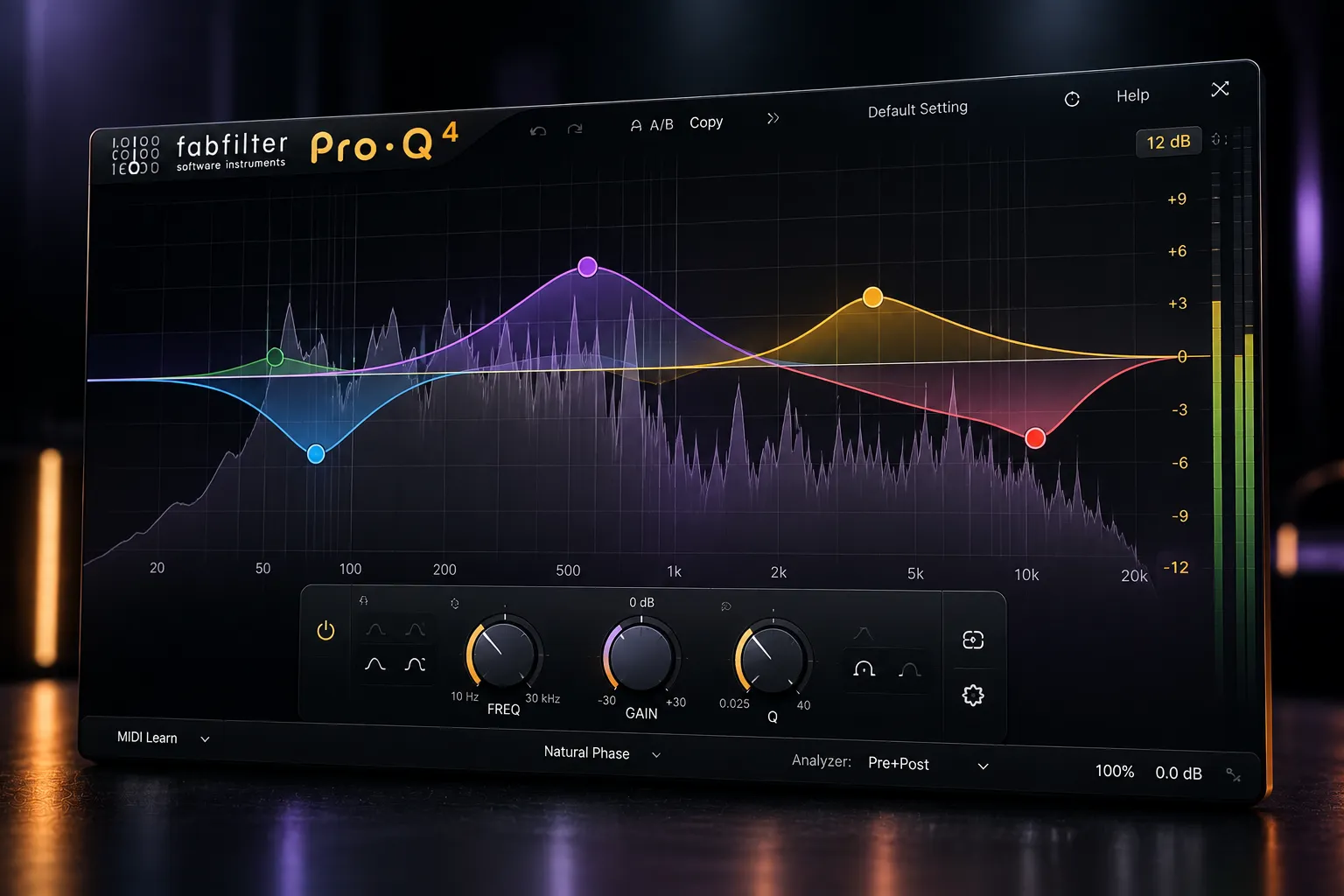The image size is (1344, 896).
Task: Open band settings with the gear icon
Action: (x=973, y=696)
